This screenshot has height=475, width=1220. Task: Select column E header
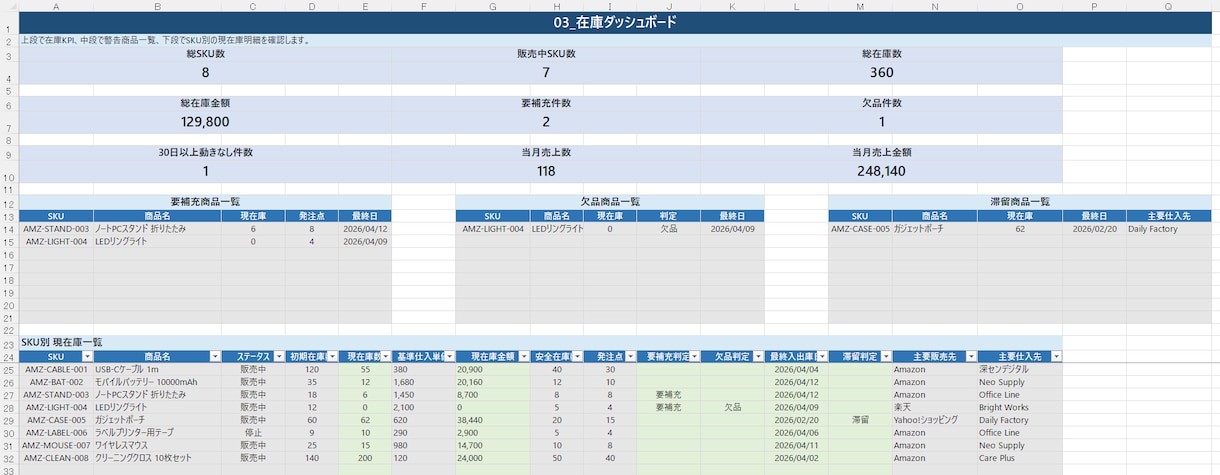(365, 6)
